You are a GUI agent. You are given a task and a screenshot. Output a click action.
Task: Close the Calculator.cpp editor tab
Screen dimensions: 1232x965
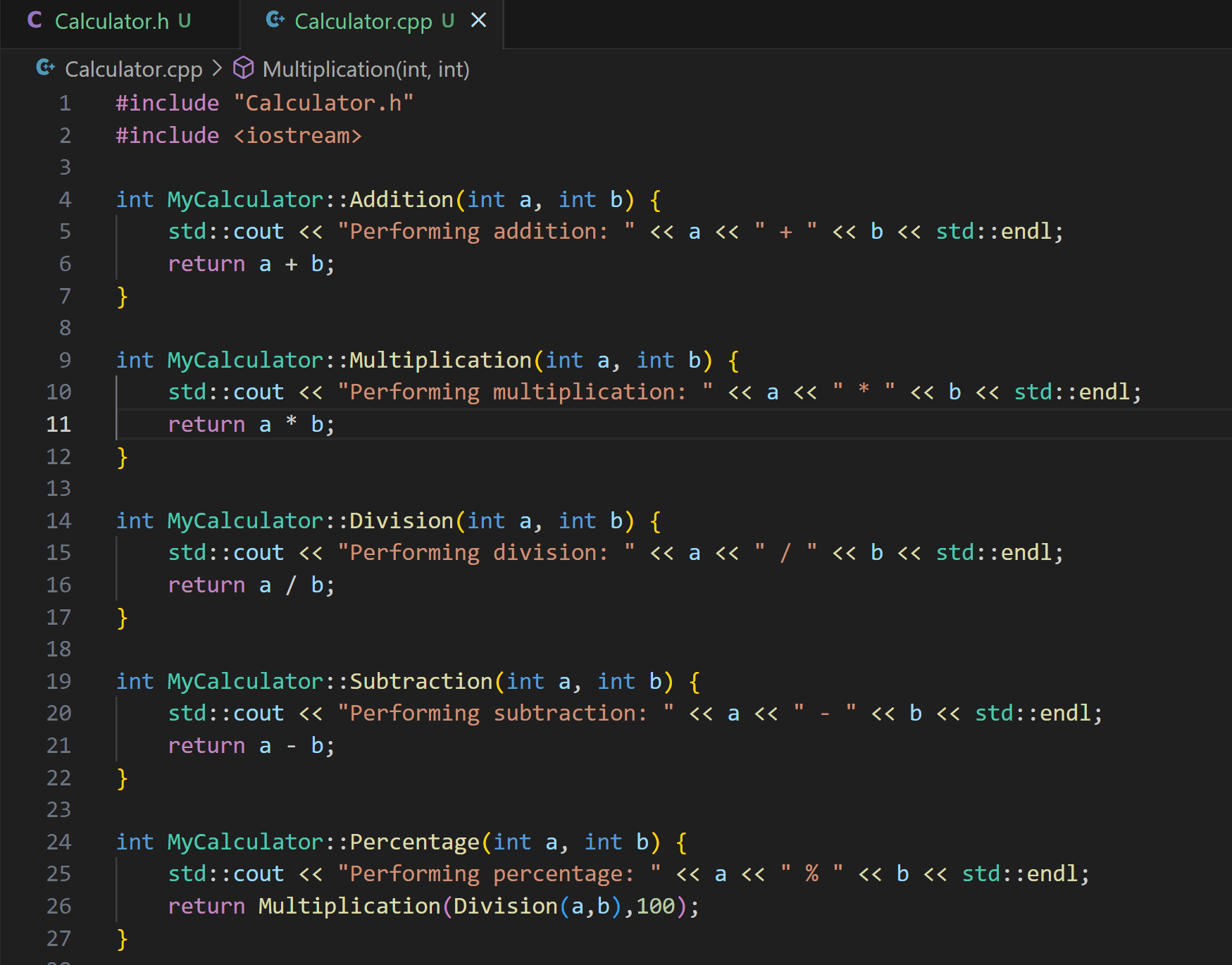(479, 20)
